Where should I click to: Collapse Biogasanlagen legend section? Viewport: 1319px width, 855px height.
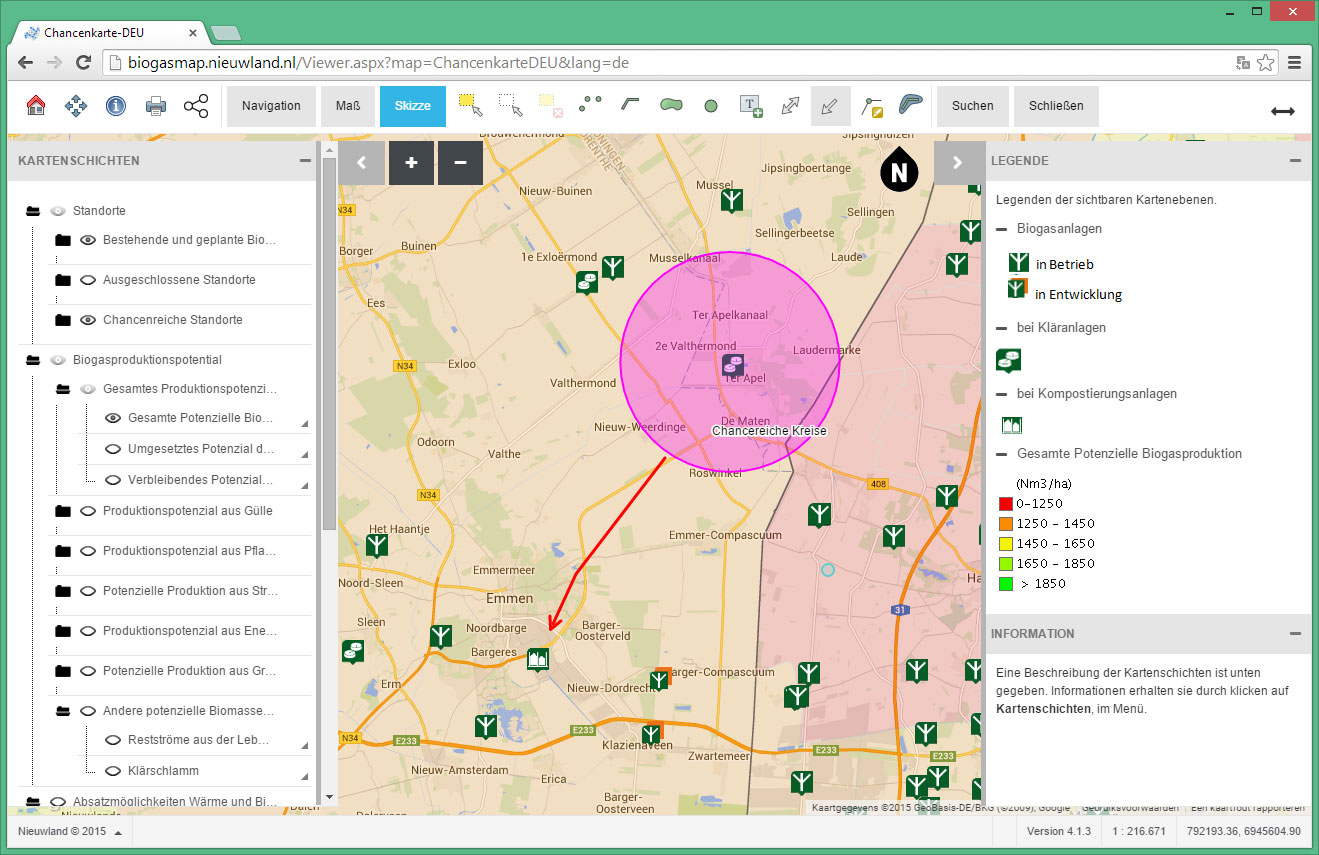coord(1001,229)
